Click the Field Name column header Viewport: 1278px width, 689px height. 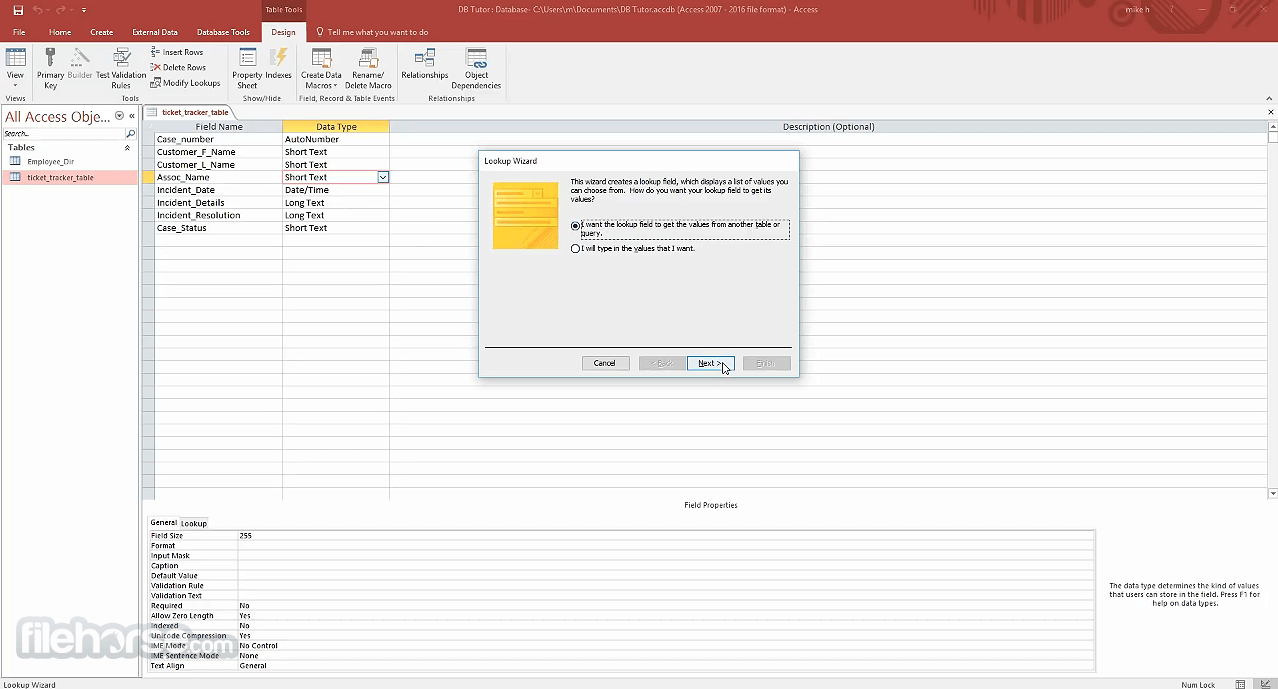pos(218,127)
